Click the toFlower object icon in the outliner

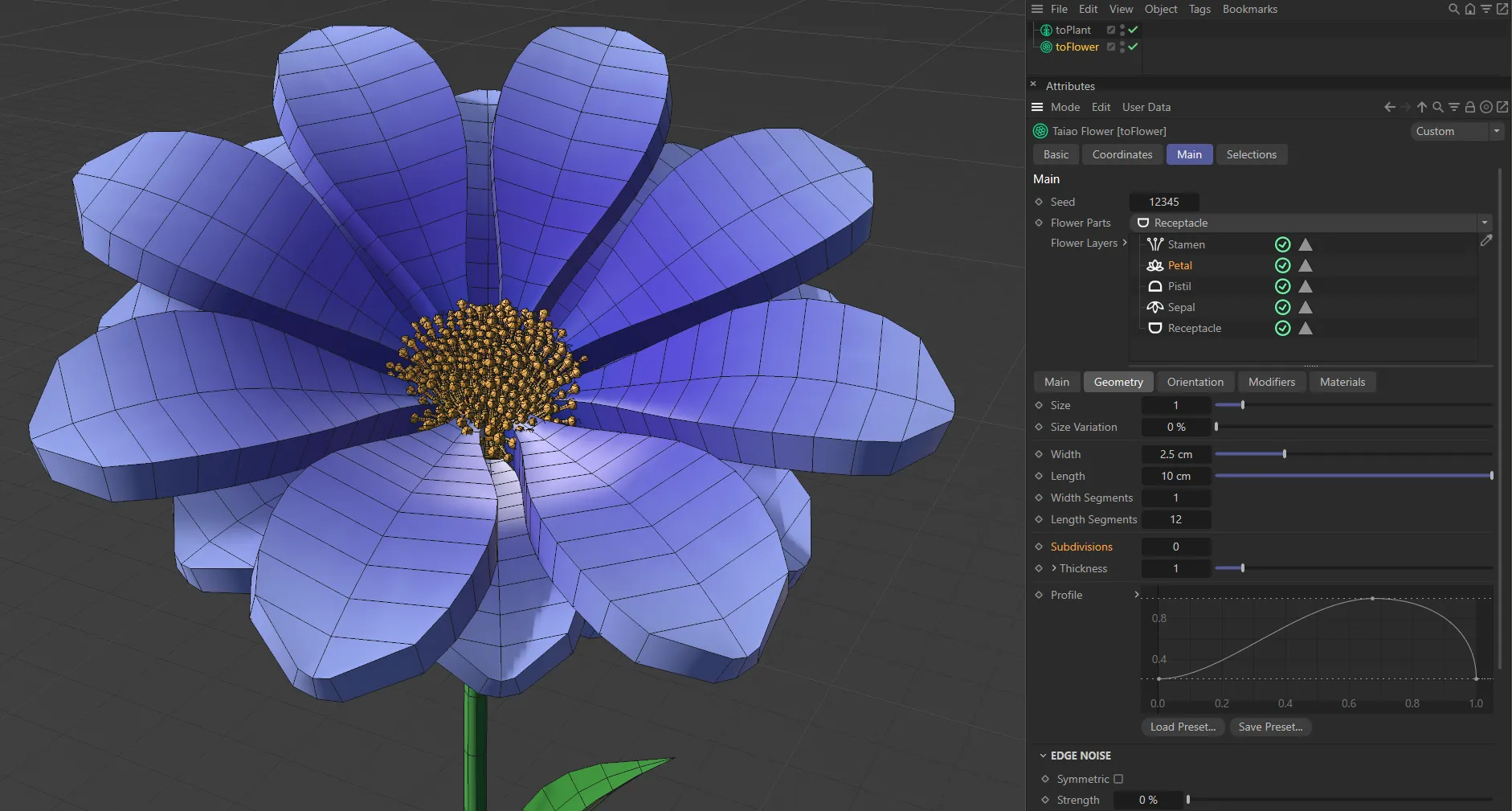click(1045, 47)
